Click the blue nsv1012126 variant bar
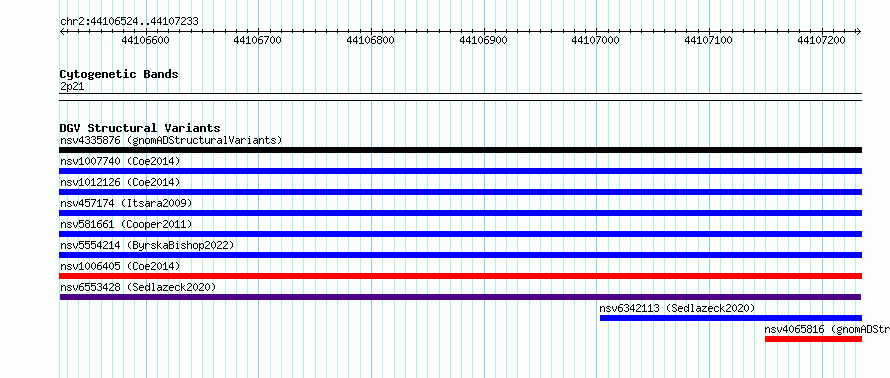Image resolution: width=890 pixels, height=378 pixels. click(461, 192)
